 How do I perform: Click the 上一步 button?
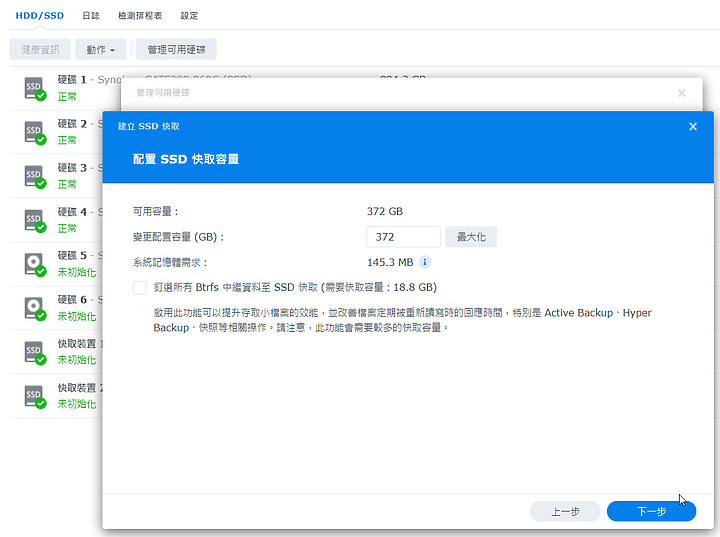point(565,511)
